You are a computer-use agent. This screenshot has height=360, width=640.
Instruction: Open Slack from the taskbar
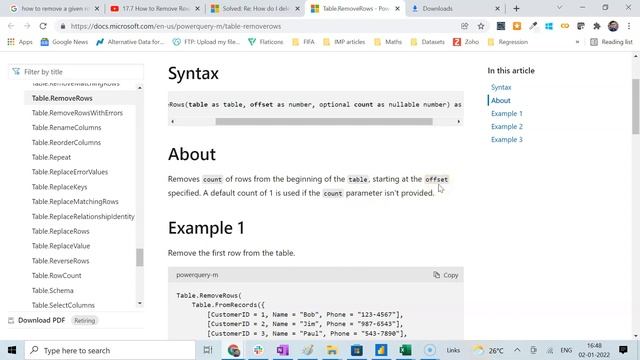point(258,350)
